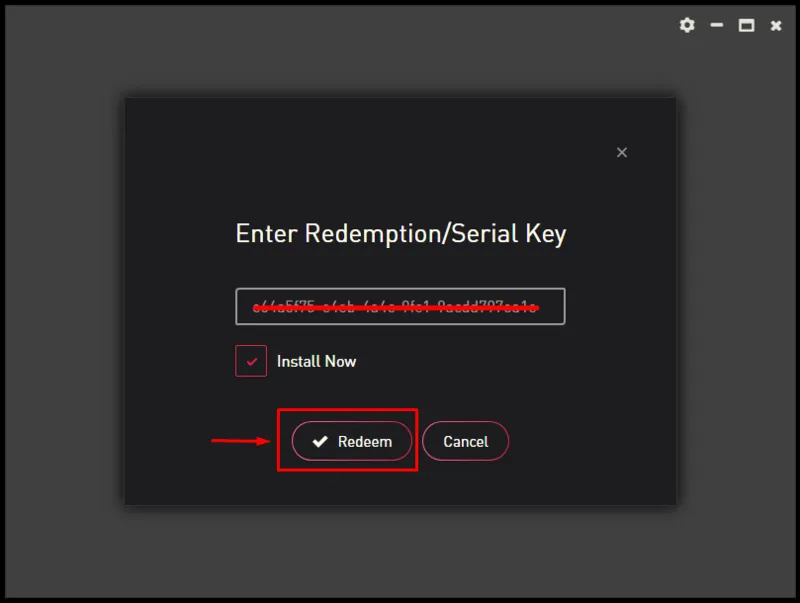The image size is (800, 603).
Task: Click the red arrow pointing to Redeem
Action: click(241, 441)
